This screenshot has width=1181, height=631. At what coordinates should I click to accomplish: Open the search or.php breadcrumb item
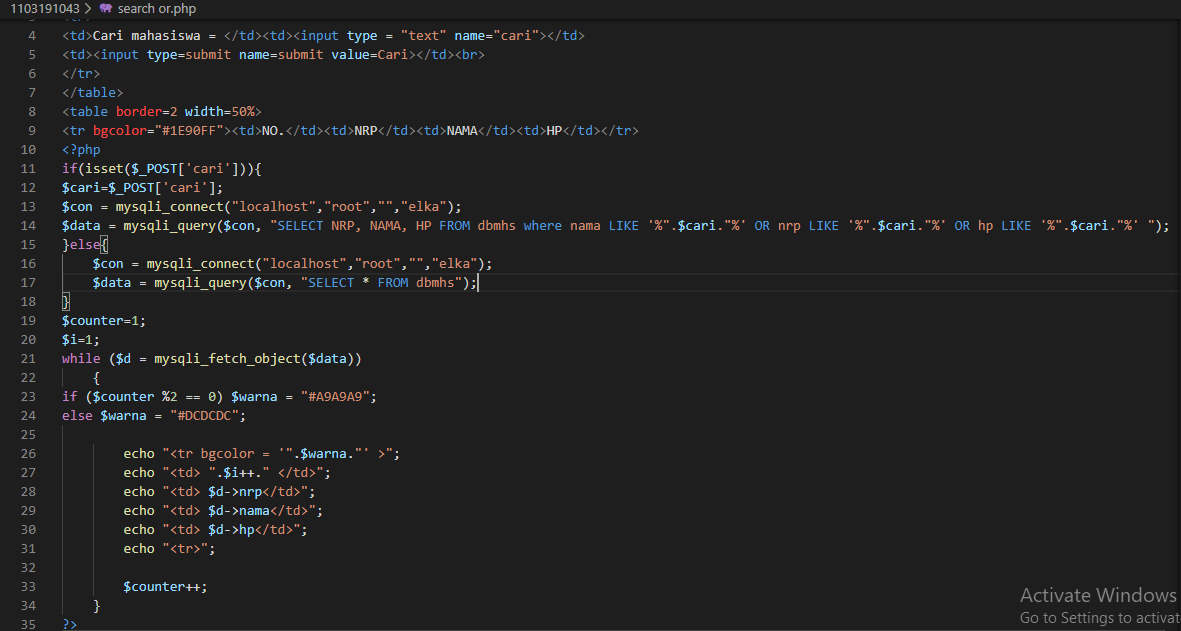(x=156, y=8)
